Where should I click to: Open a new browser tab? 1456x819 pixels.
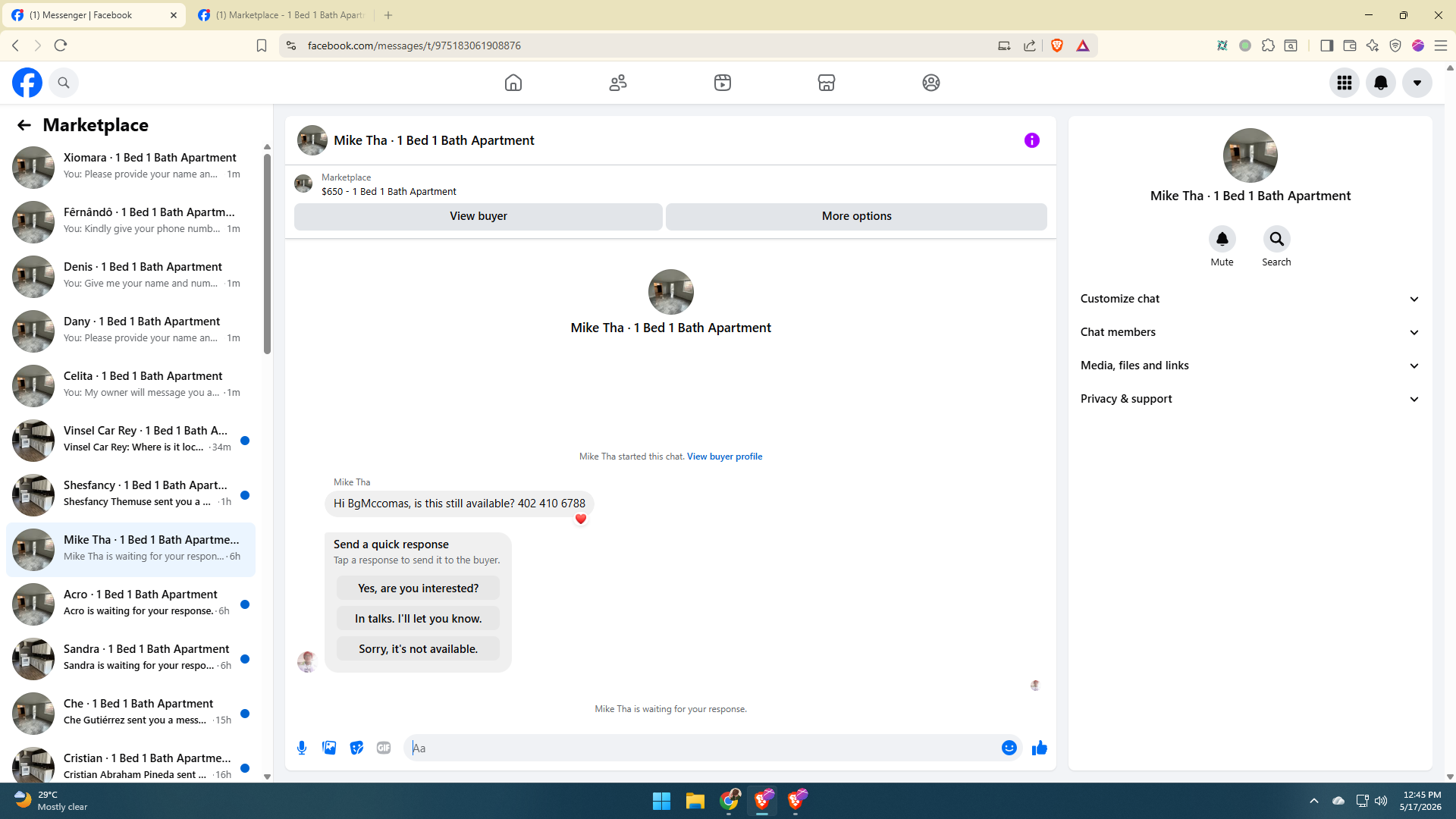[x=388, y=15]
